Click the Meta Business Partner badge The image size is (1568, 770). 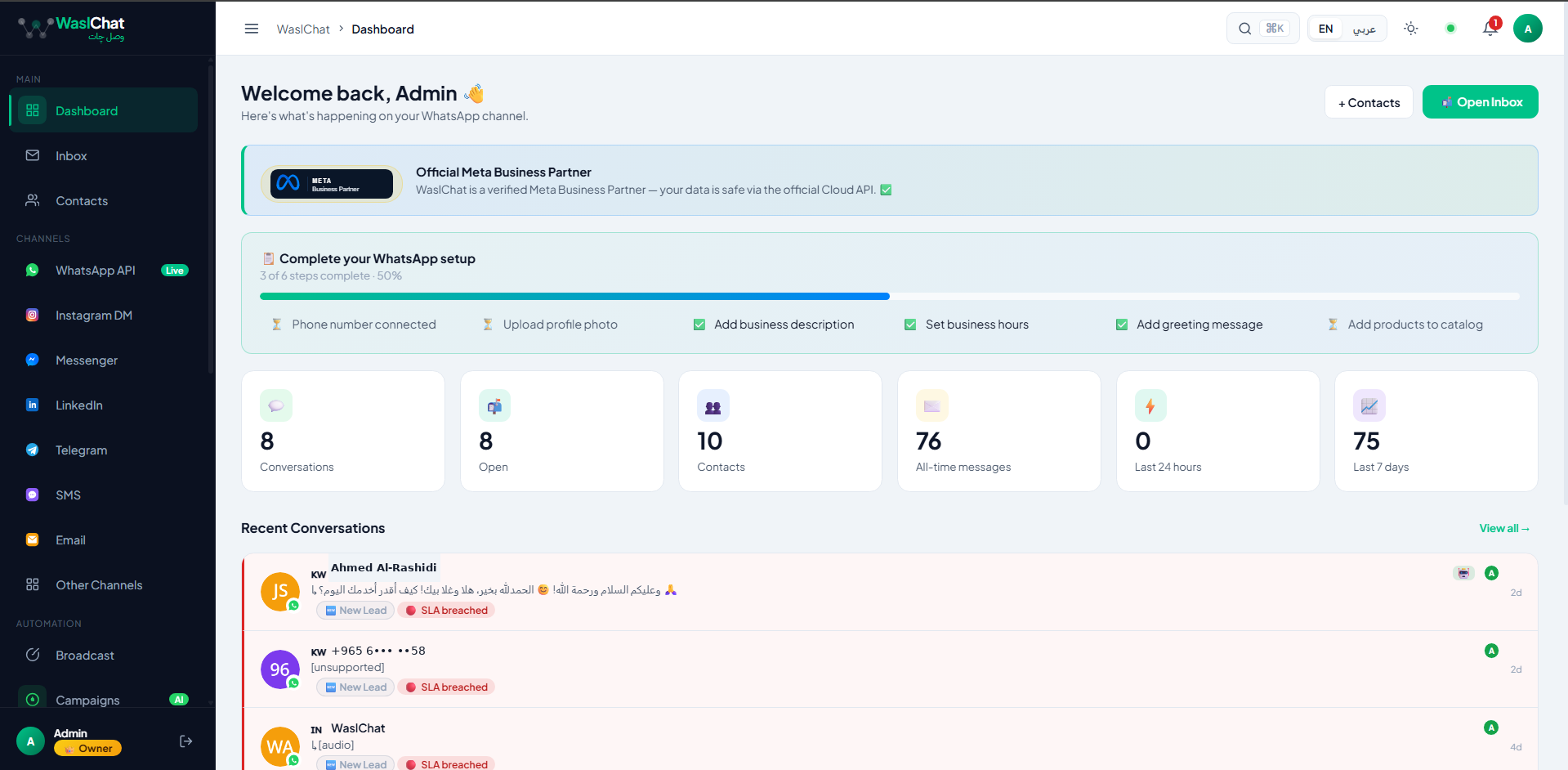332,183
